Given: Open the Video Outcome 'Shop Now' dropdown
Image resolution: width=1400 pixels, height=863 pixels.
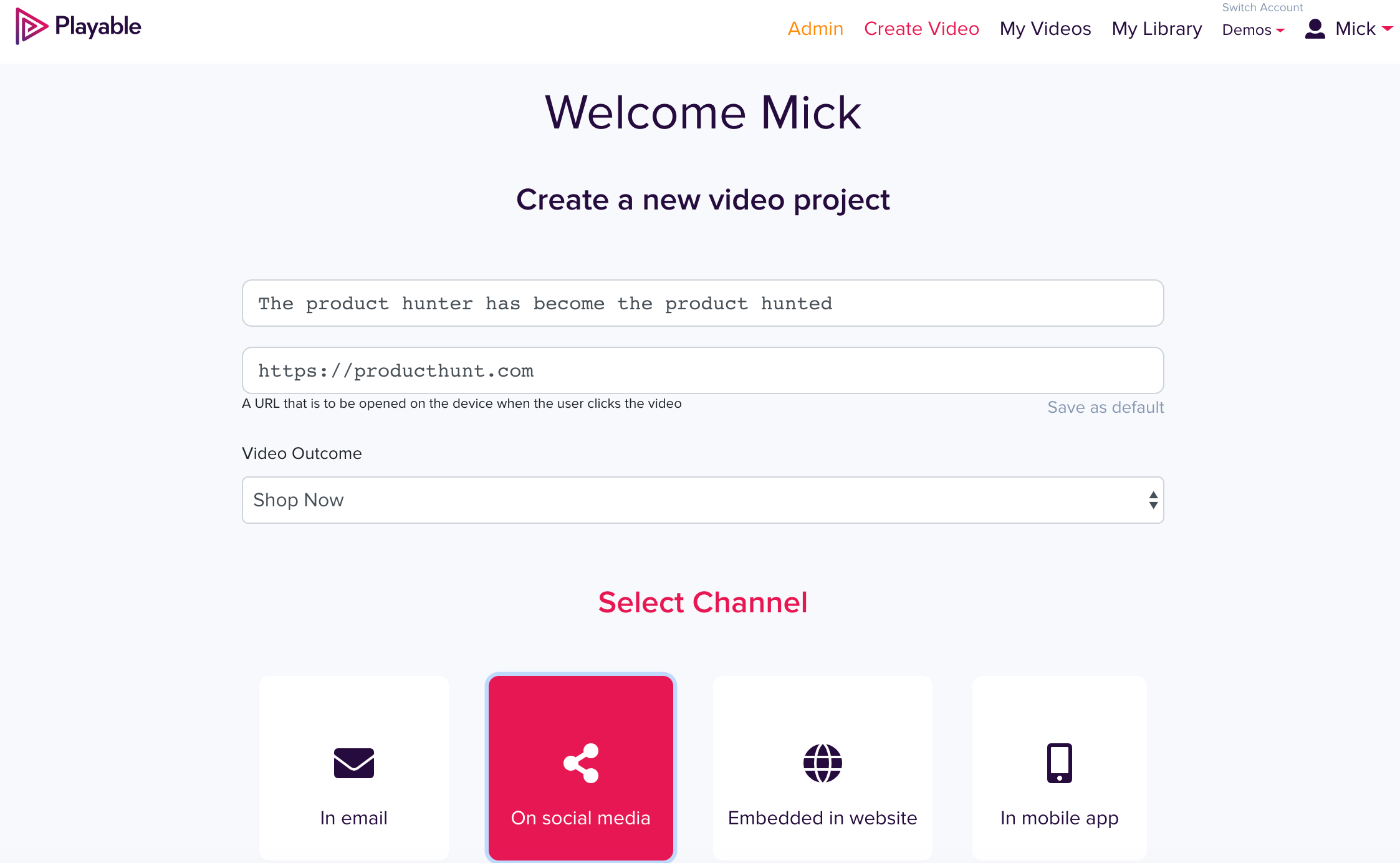Looking at the screenshot, I should [x=702, y=500].
